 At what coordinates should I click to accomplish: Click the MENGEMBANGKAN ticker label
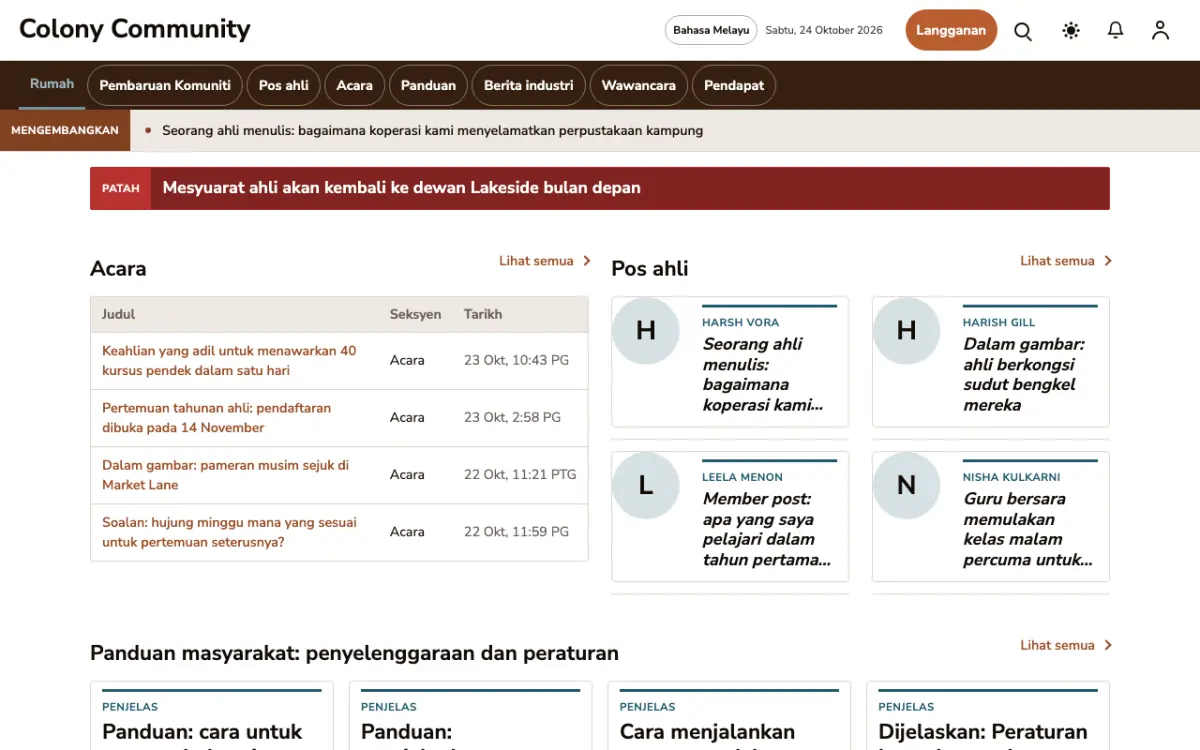65,130
